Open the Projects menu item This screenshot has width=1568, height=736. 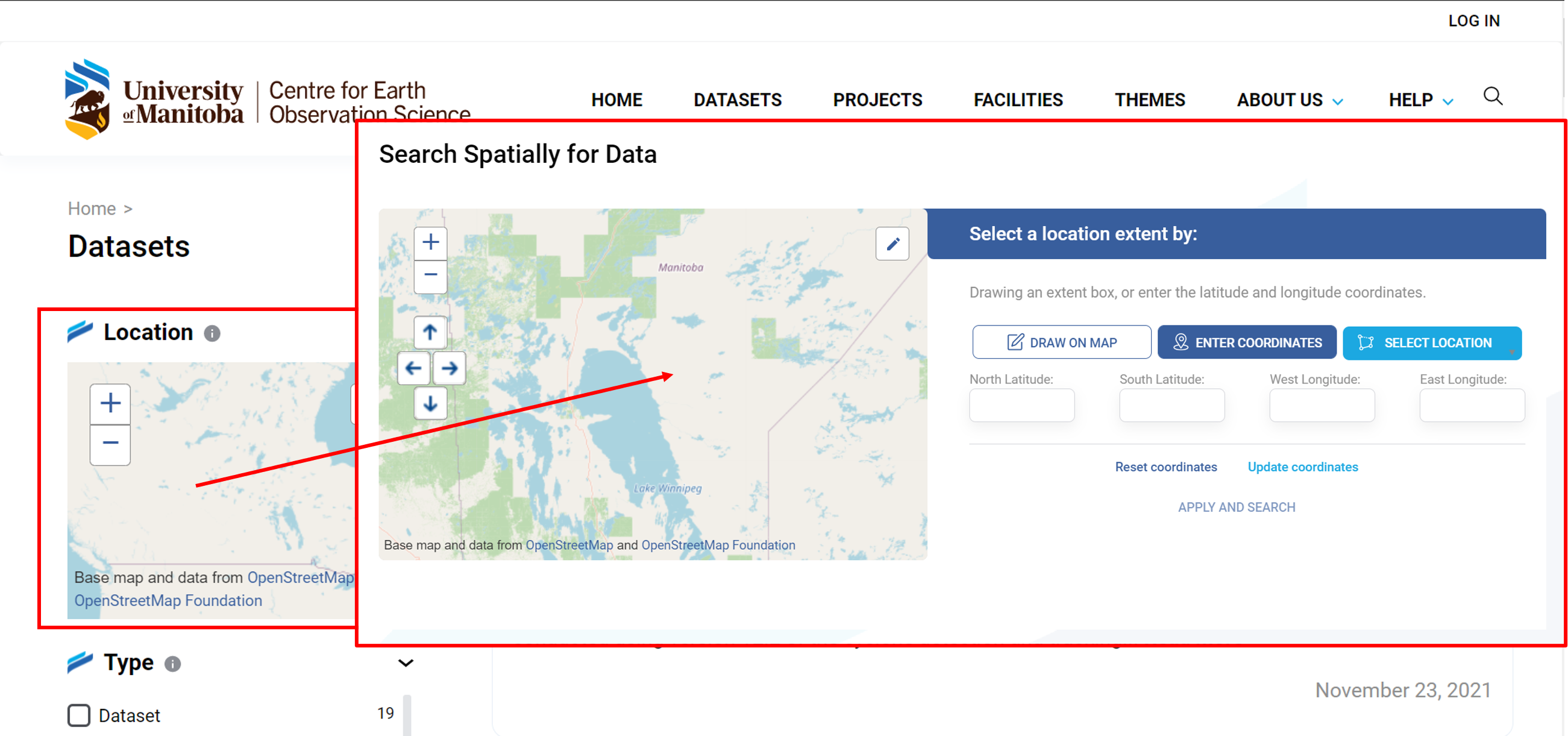[x=877, y=101]
